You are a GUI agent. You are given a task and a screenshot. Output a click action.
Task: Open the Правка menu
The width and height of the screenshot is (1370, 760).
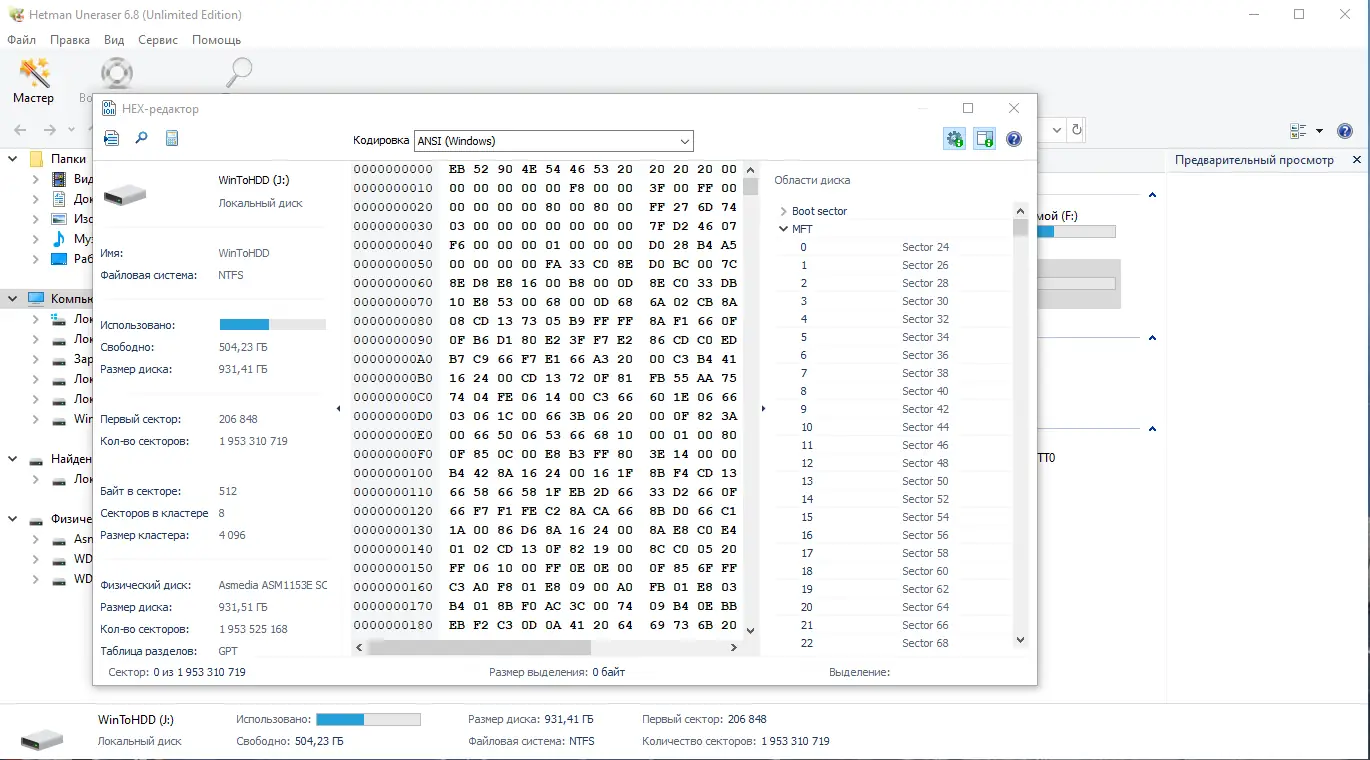coord(70,40)
